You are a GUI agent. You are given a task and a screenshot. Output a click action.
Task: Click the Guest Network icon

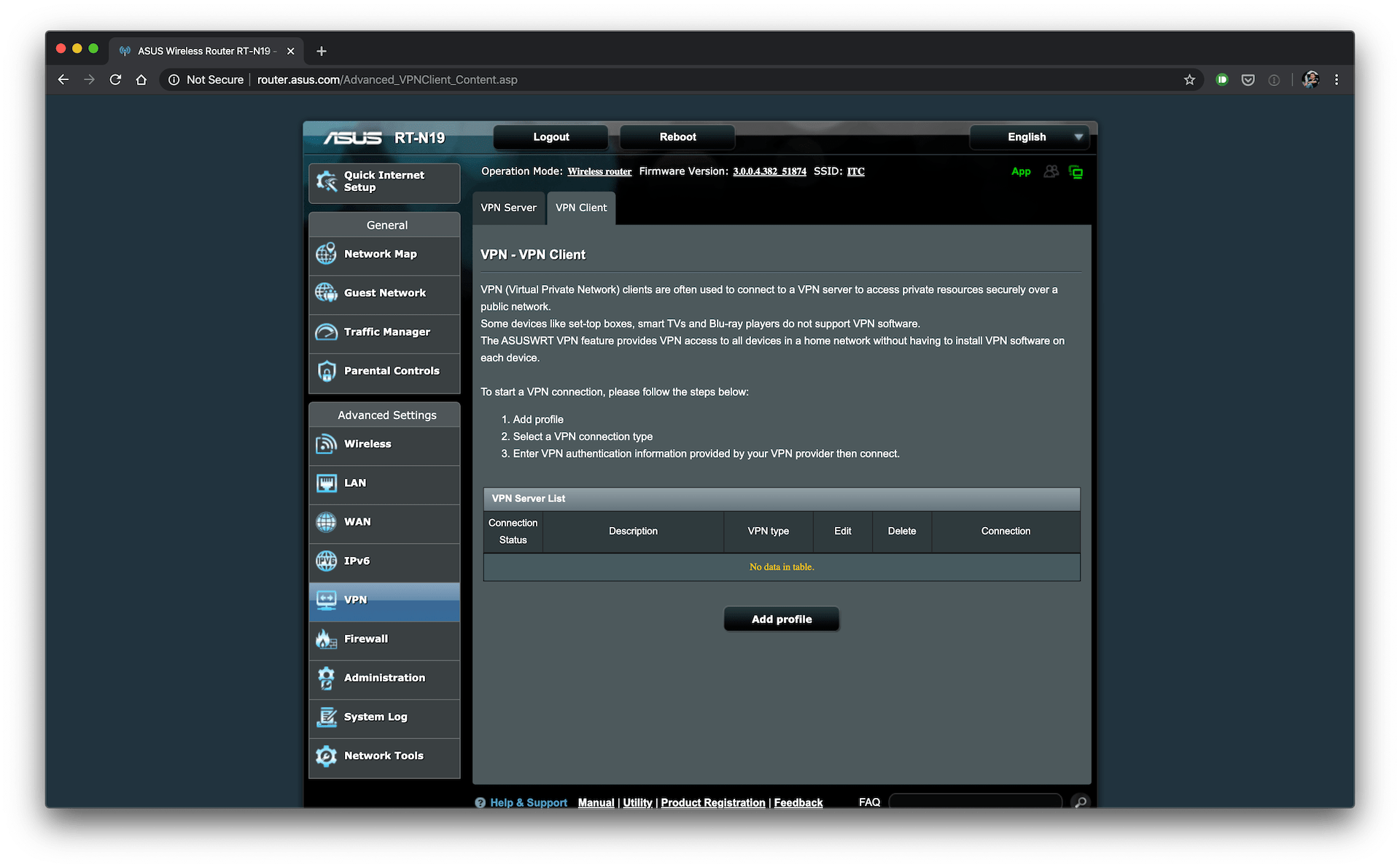327,292
